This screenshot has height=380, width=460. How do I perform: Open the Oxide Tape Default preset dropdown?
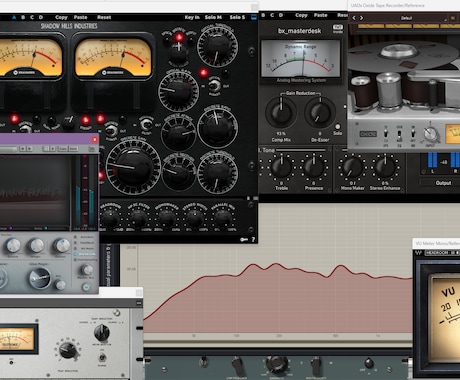point(406,18)
